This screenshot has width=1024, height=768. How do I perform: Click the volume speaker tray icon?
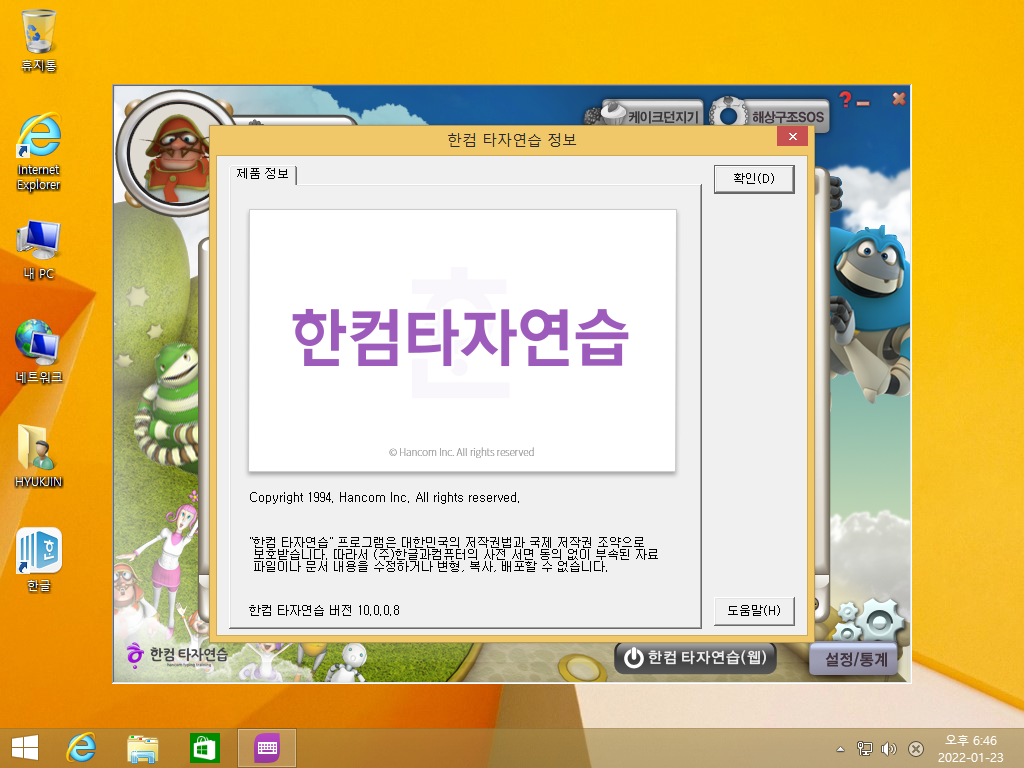click(889, 748)
